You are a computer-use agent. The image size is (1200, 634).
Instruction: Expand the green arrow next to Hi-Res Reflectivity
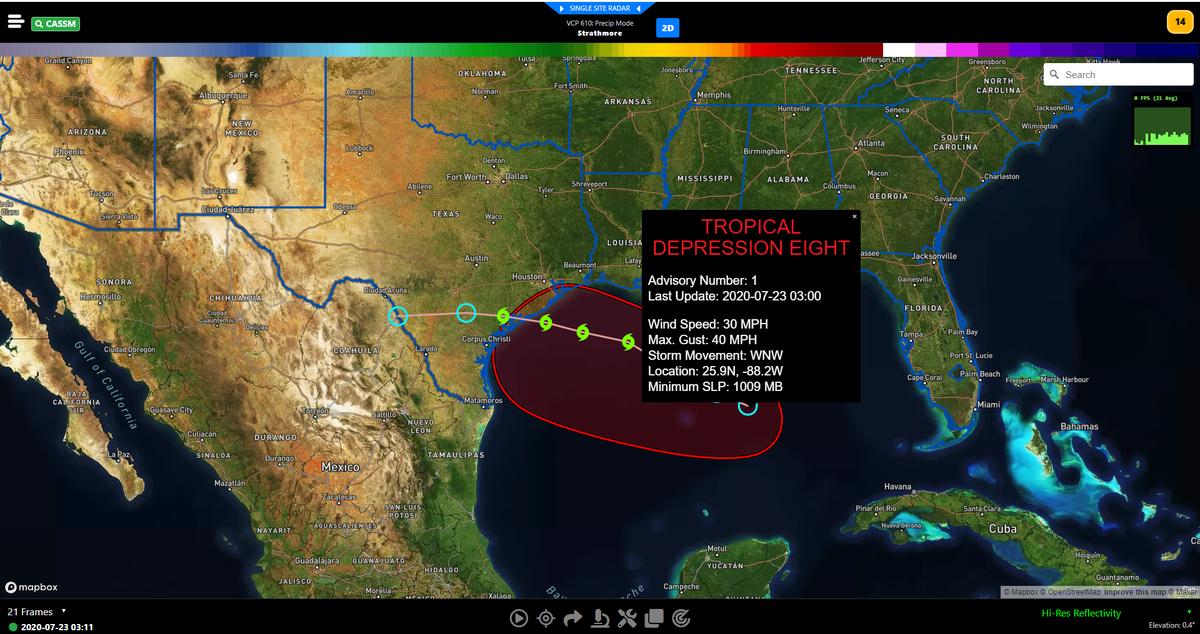(x=1190, y=611)
